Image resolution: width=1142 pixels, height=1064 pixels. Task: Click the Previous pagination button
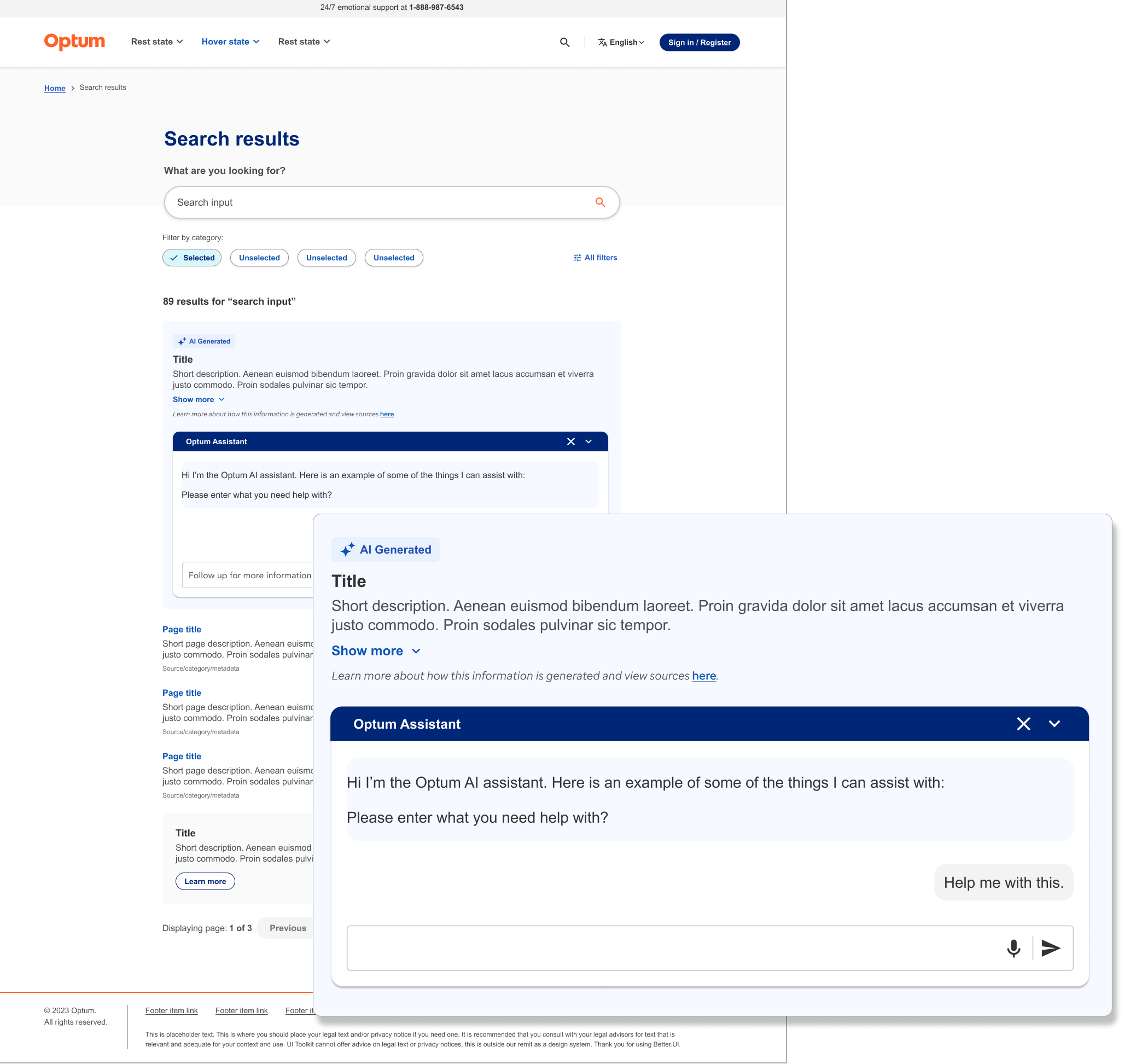[285, 928]
